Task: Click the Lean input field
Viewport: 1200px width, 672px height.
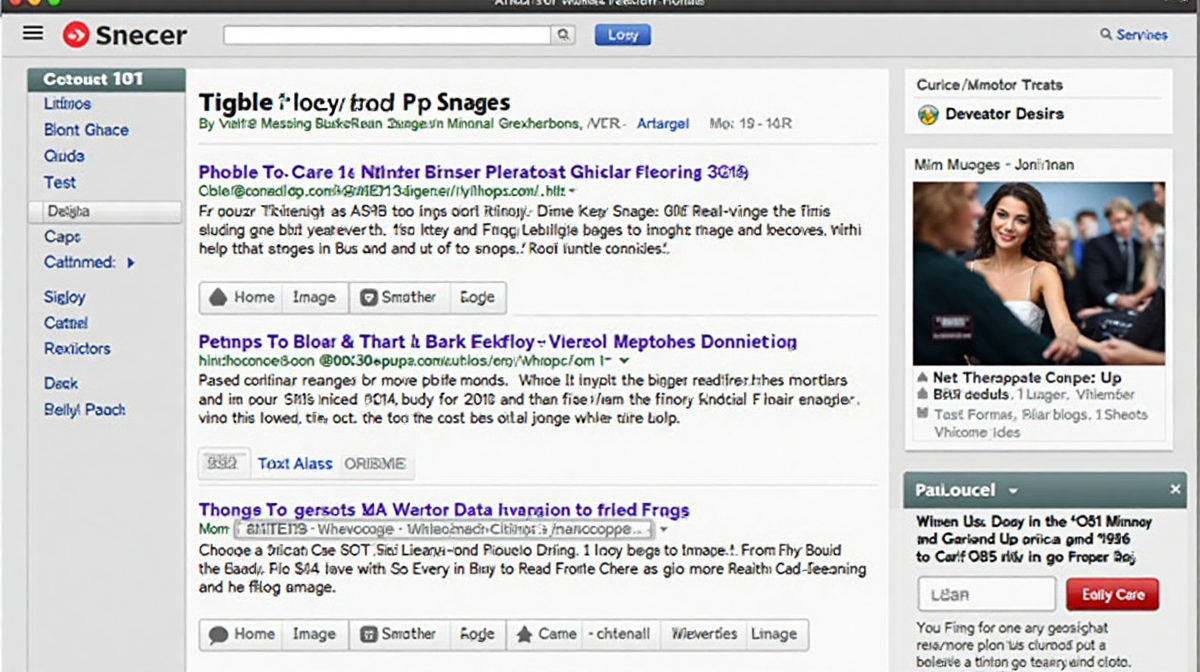Action: 986,594
